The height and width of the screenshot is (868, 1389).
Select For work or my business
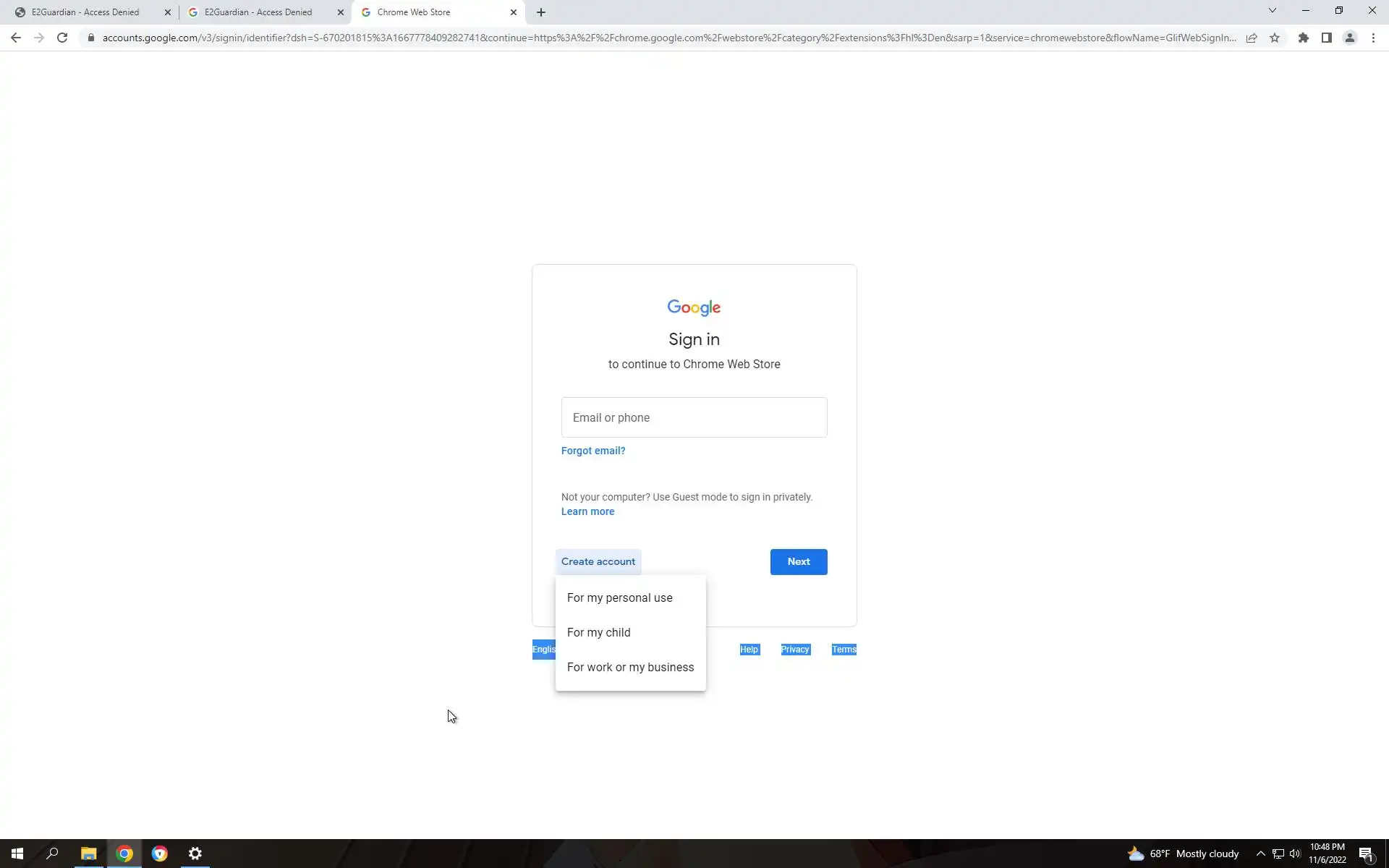click(x=629, y=667)
